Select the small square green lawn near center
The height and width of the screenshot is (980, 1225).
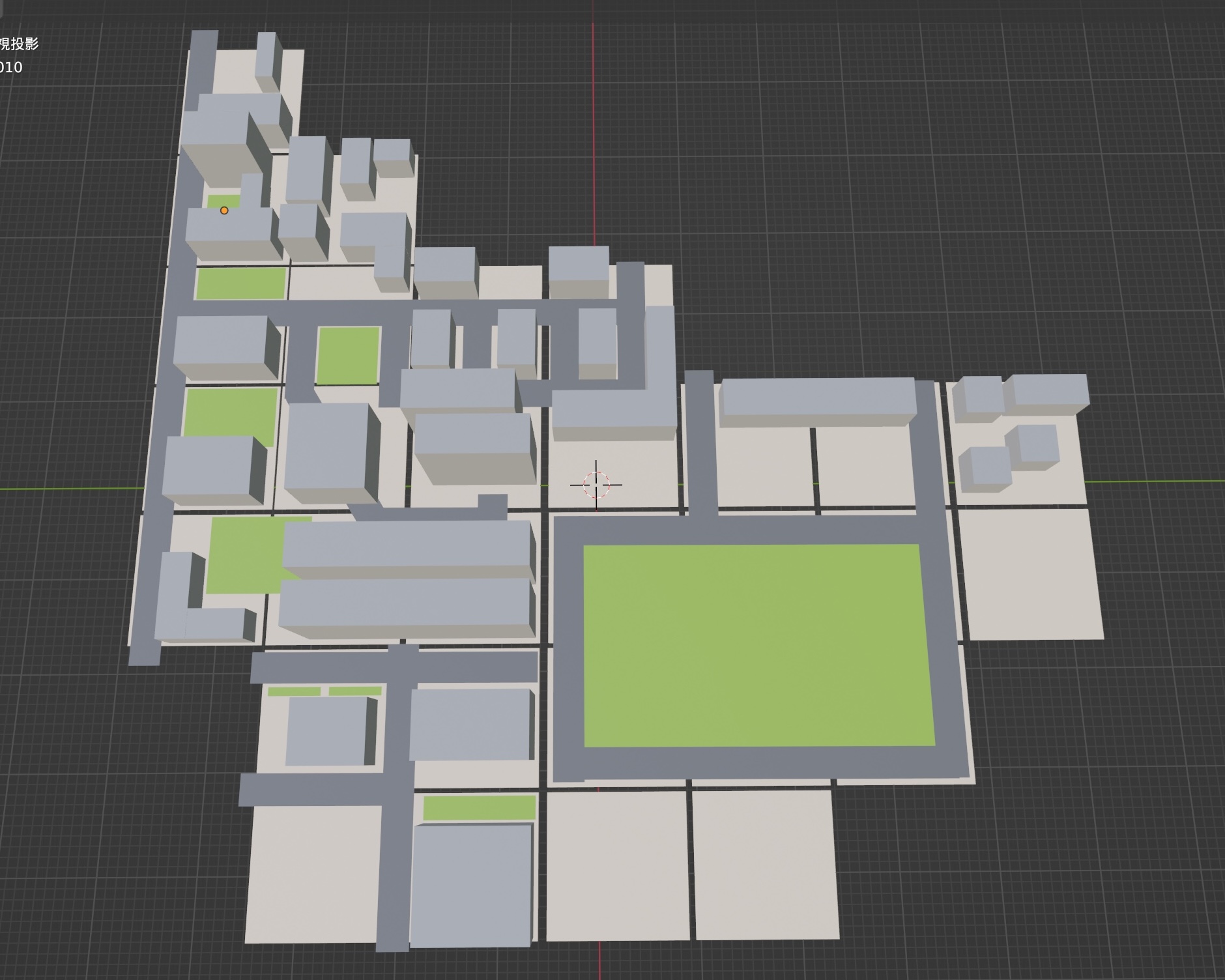click(348, 355)
